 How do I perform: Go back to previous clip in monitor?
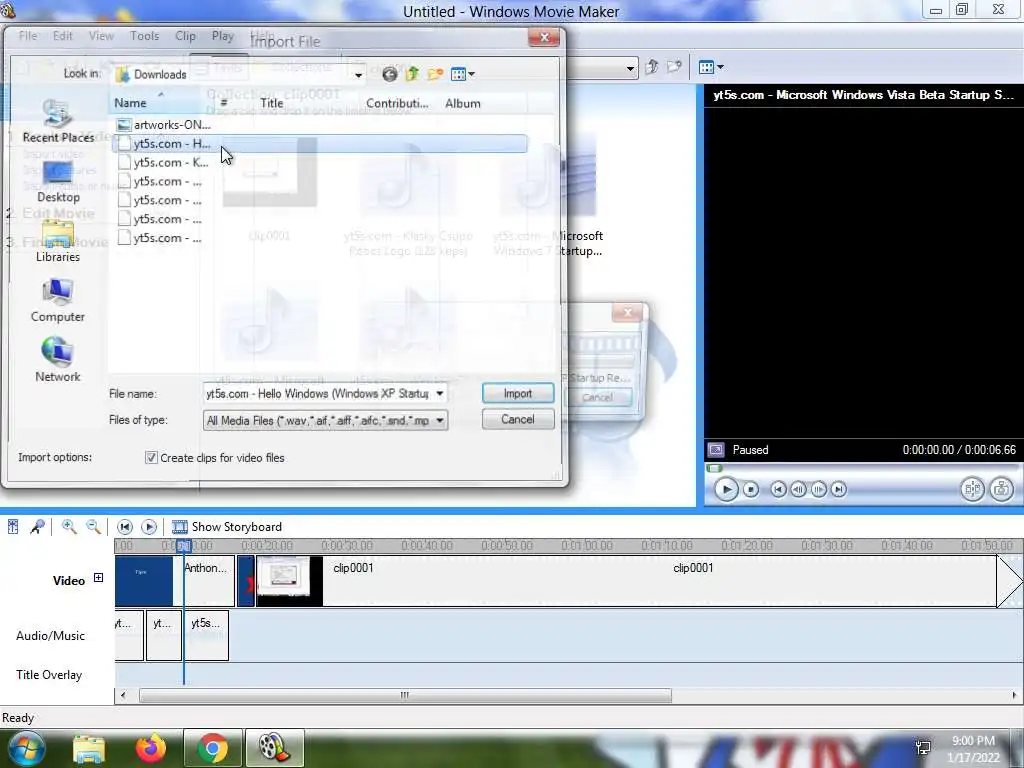point(778,489)
